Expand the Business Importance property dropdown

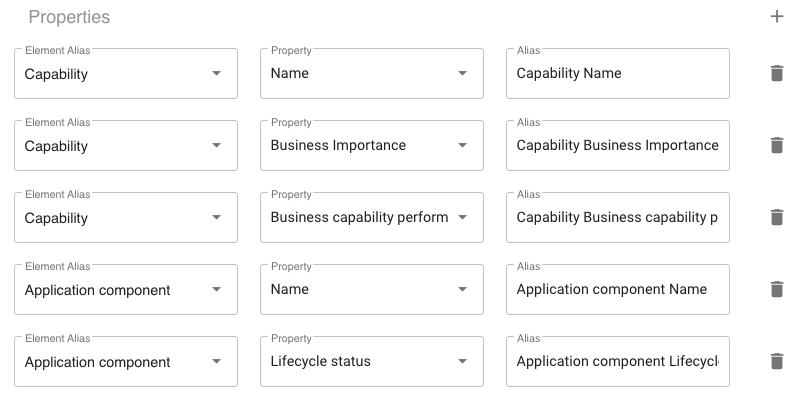coord(371,146)
